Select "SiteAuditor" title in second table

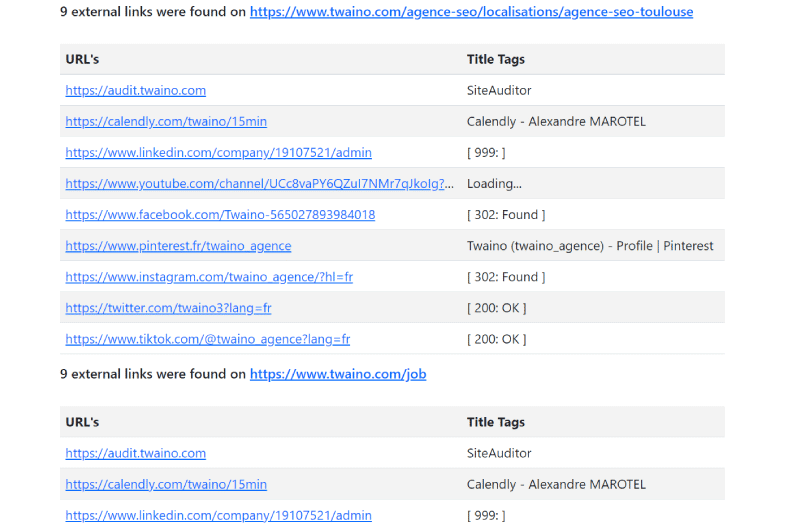pos(499,453)
